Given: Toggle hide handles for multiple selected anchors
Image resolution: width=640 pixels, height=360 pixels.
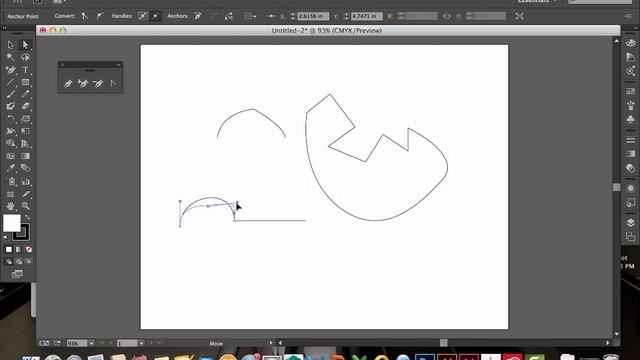Looking at the screenshot, I should (156, 16).
